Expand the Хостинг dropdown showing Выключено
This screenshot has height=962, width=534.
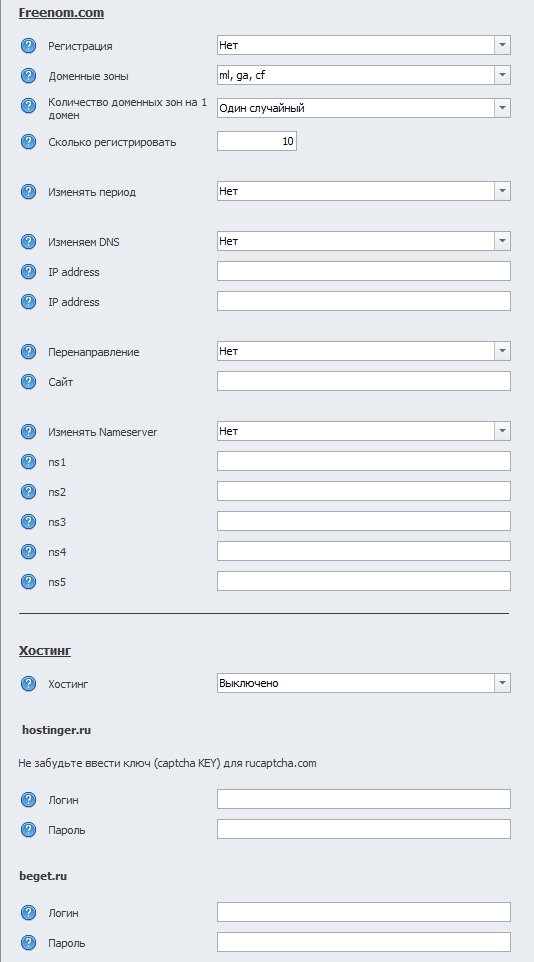pyautogui.click(x=363, y=683)
